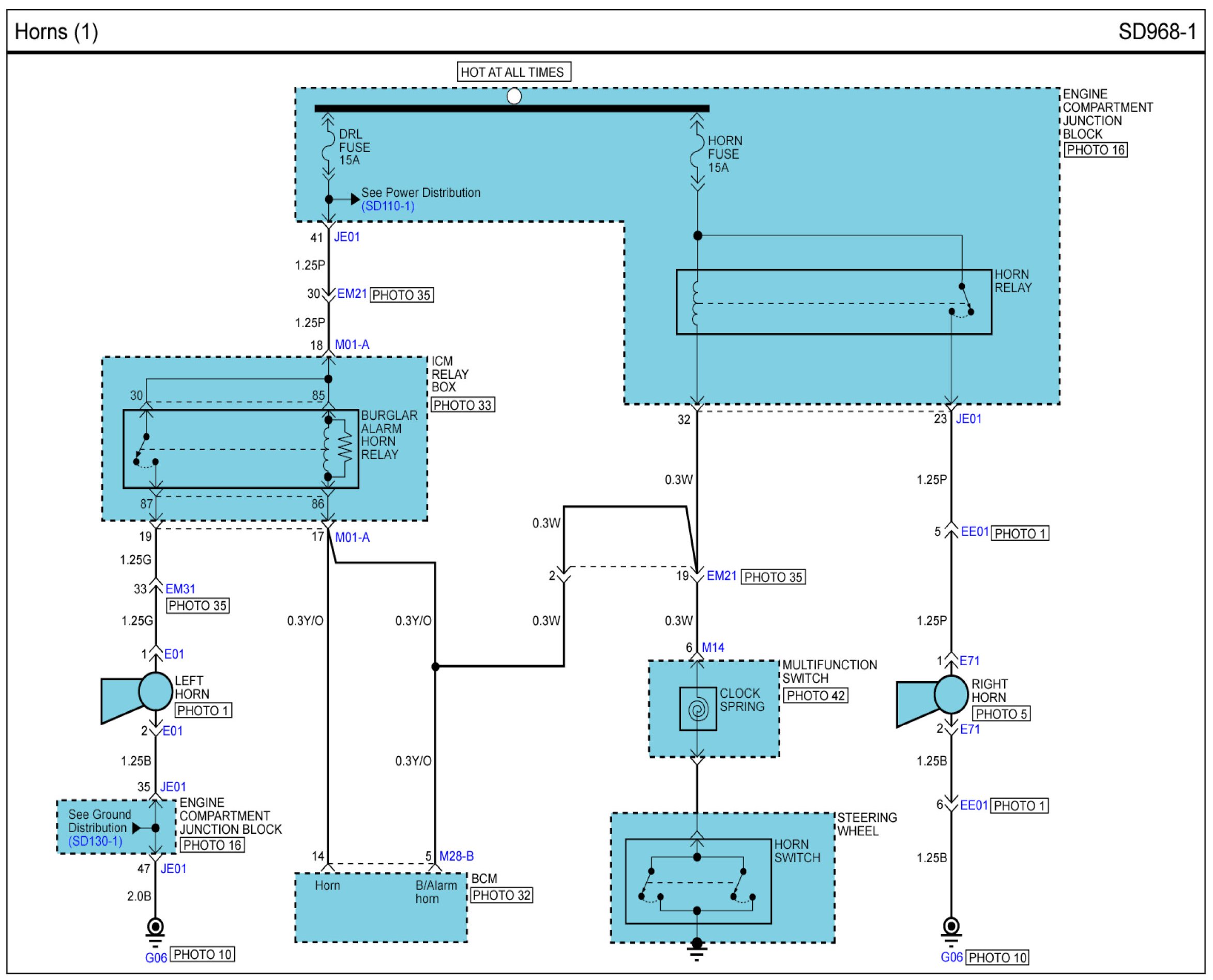The width and height of the screenshot is (1213, 980).
Task: Click the PHOTO 33 ICM Relay Box button
Action: (462, 405)
